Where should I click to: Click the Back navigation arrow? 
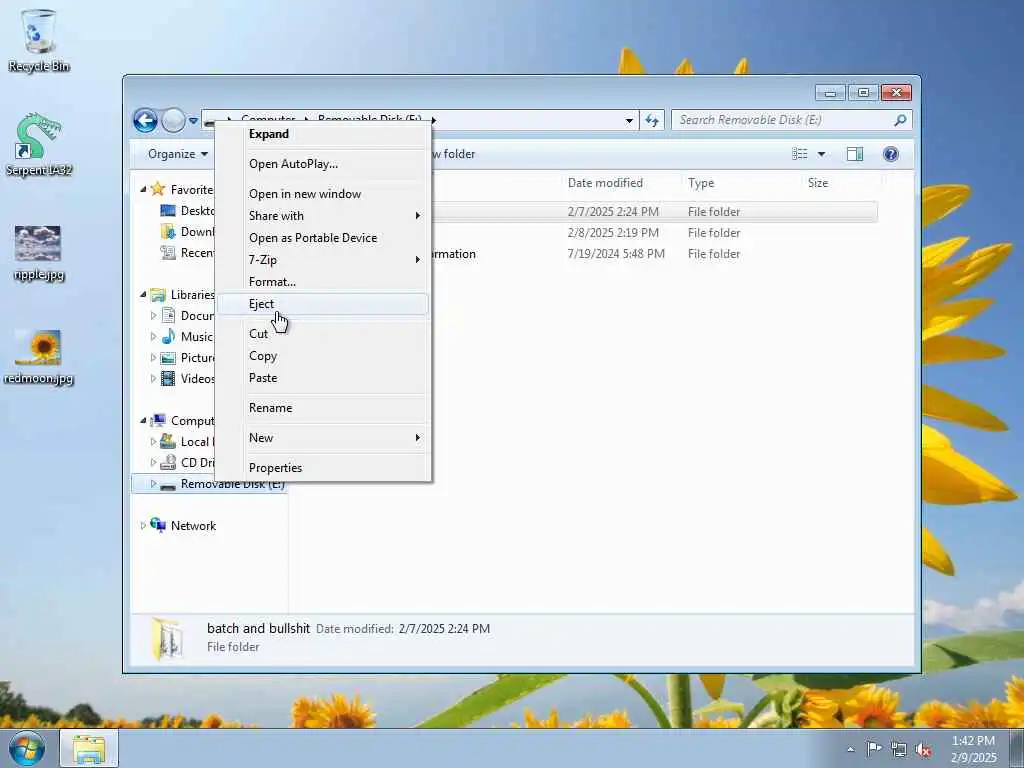click(145, 120)
